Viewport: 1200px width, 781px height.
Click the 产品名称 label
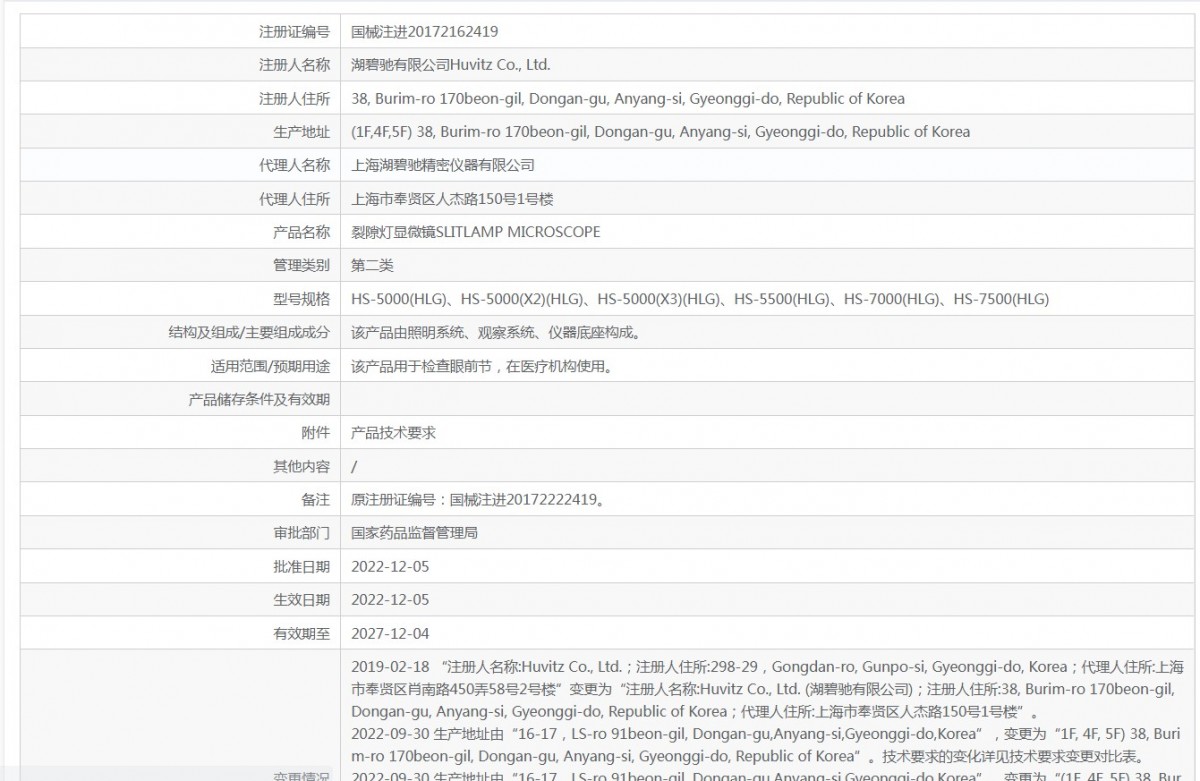click(301, 232)
